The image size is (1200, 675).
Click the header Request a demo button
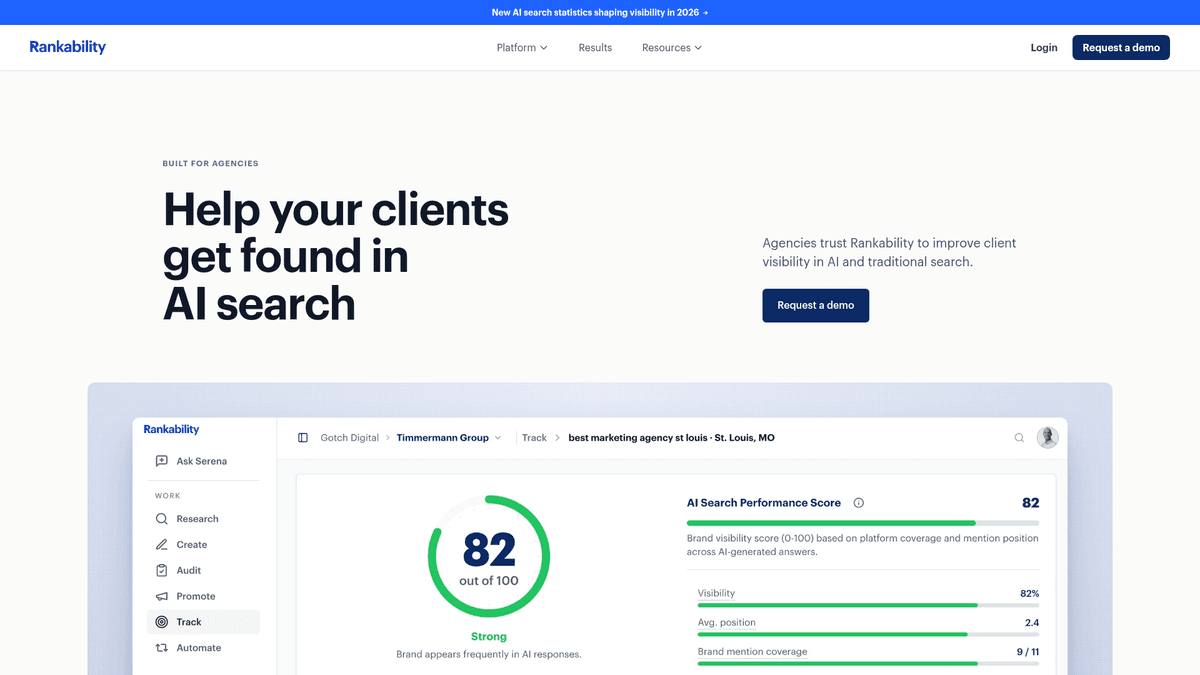[x=1121, y=48]
